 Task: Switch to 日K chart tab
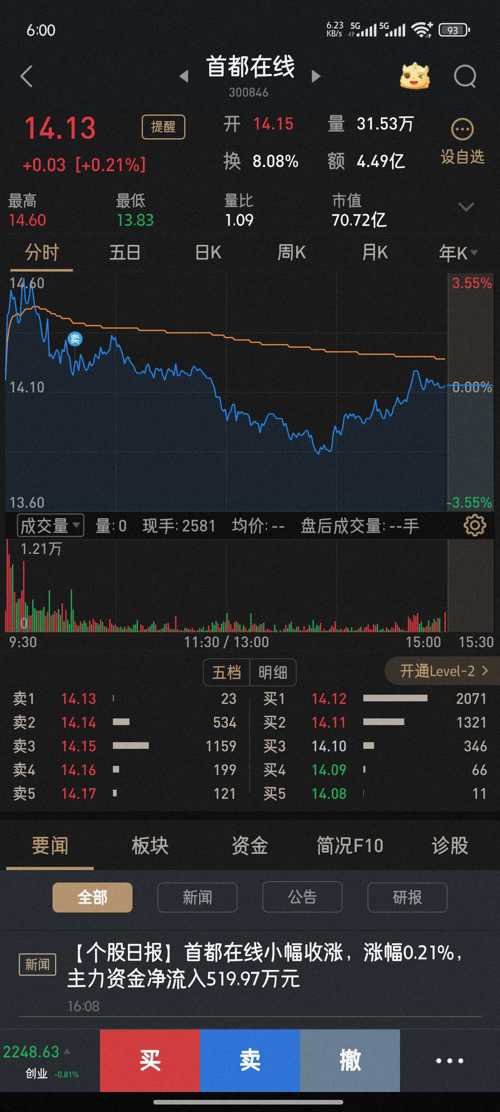(208, 252)
